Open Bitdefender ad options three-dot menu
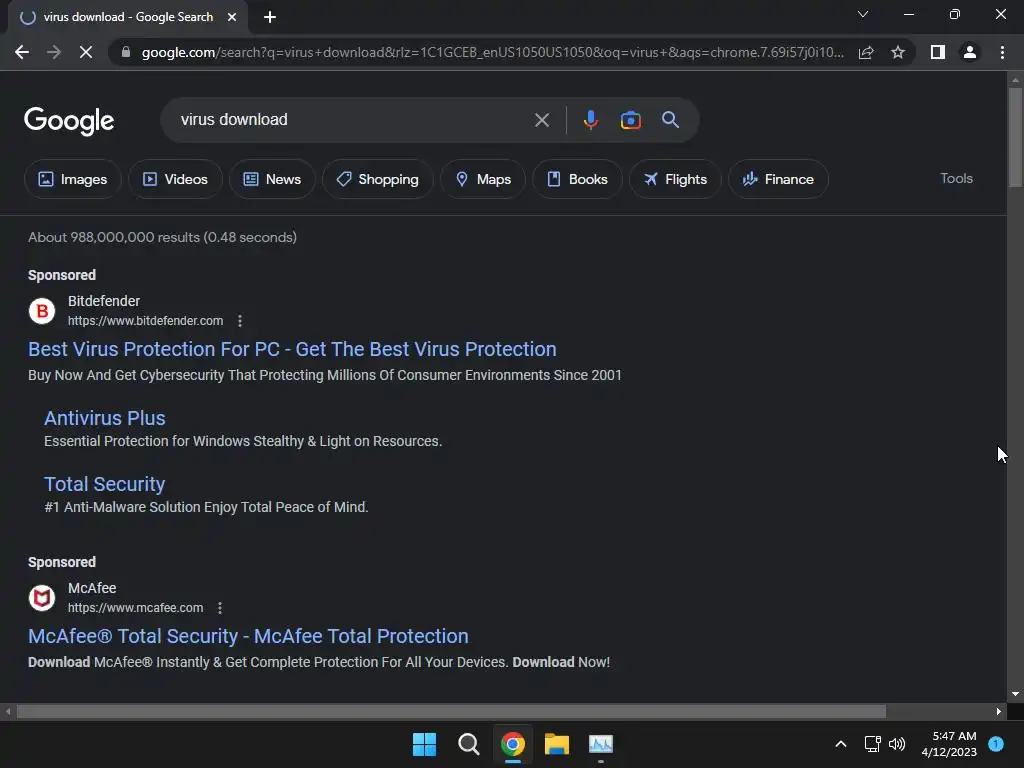This screenshot has width=1024, height=768. 240,321
